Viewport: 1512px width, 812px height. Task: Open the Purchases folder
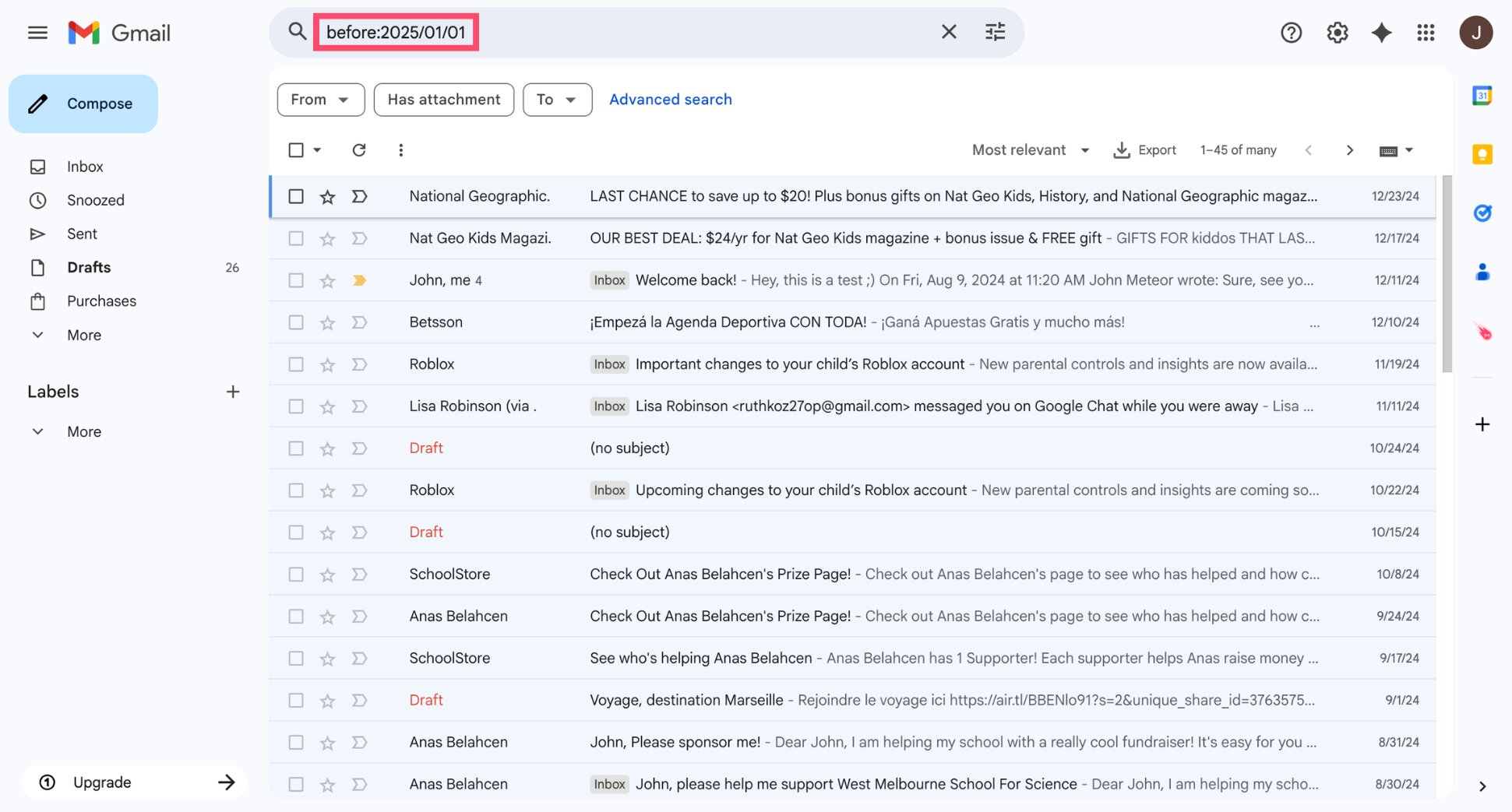click(101, 301)
